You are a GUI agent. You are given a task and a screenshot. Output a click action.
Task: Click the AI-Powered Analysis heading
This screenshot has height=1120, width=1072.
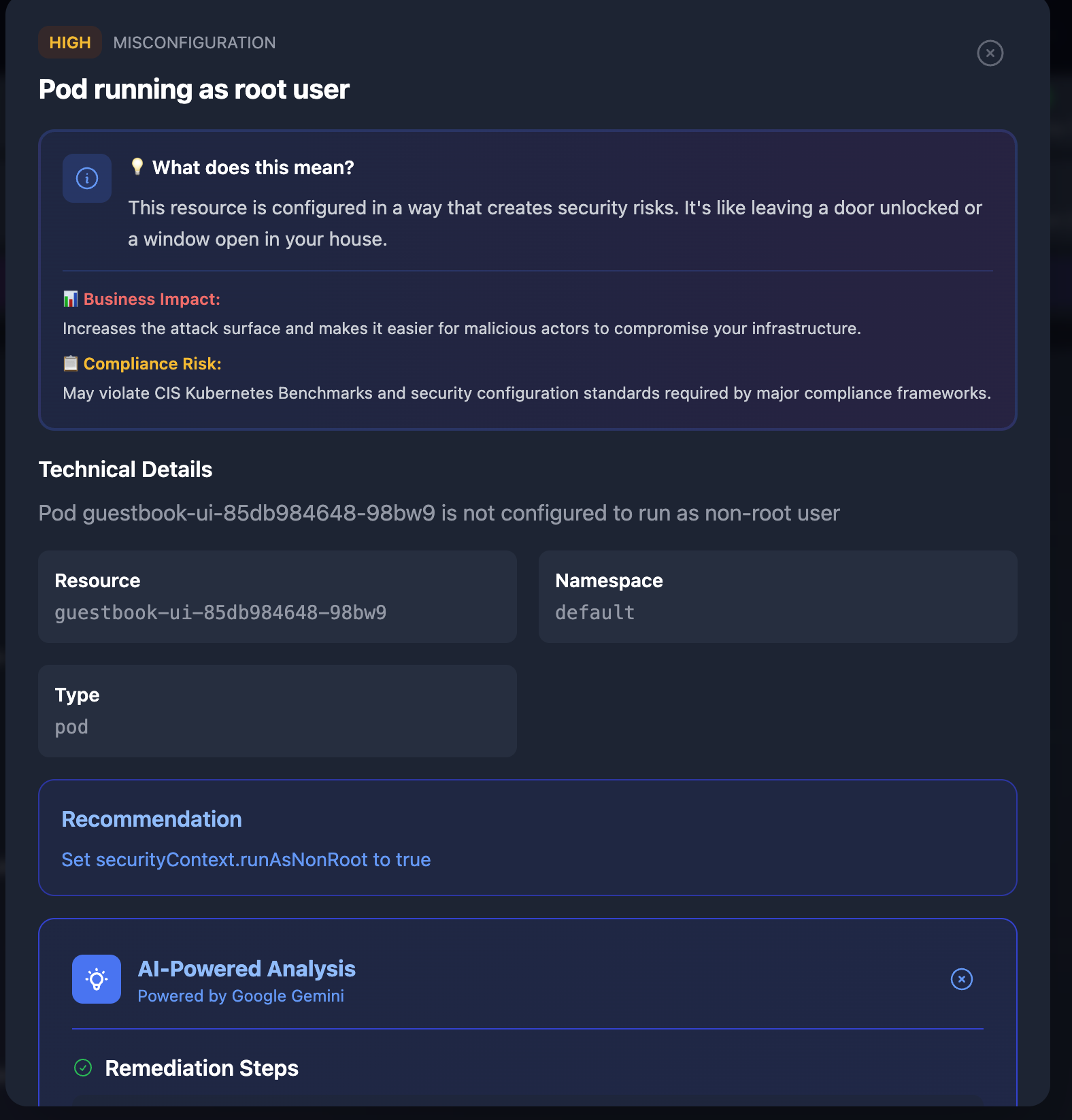pyautogui.click(x=246, y=968)
